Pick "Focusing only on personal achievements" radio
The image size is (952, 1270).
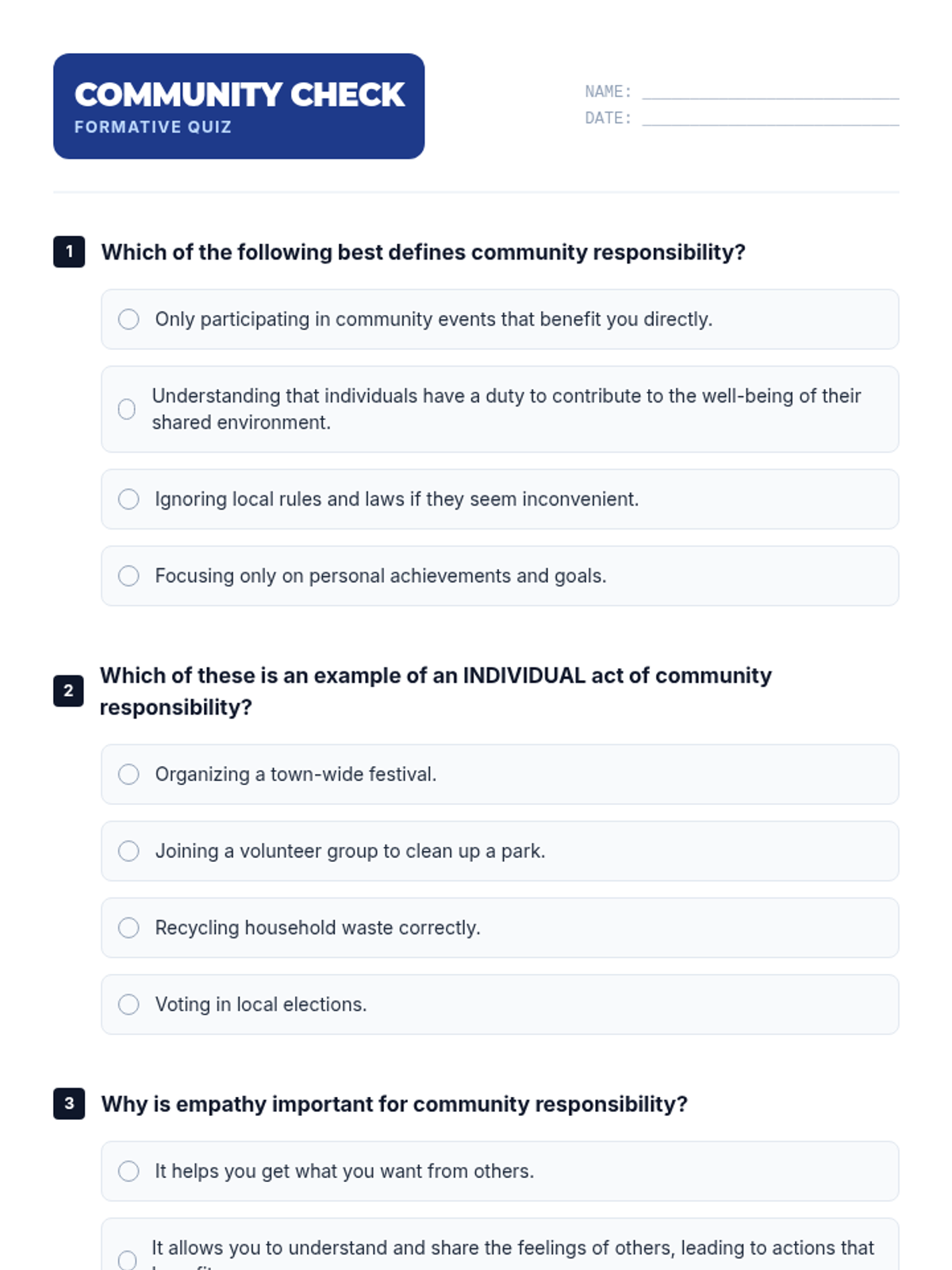[129, 576]
